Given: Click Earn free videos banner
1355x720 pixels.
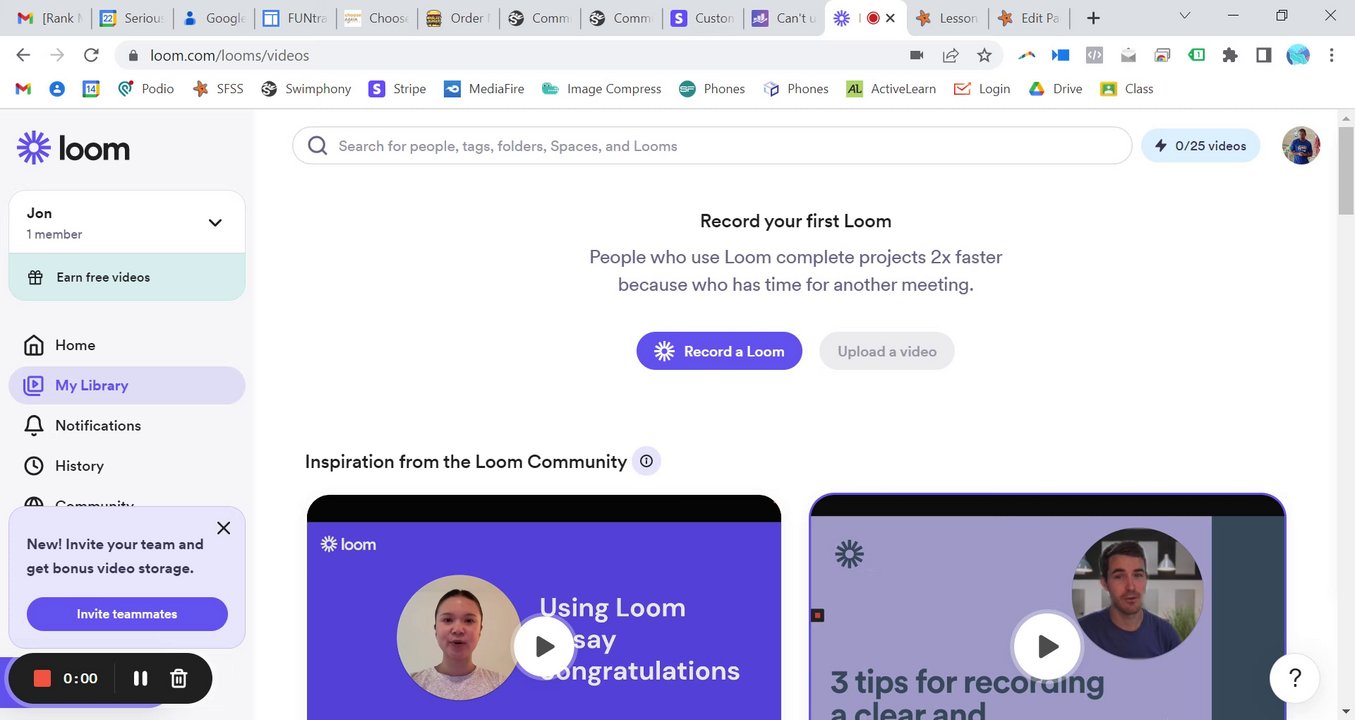Looking at the screenshot, I should click(127, 277).
